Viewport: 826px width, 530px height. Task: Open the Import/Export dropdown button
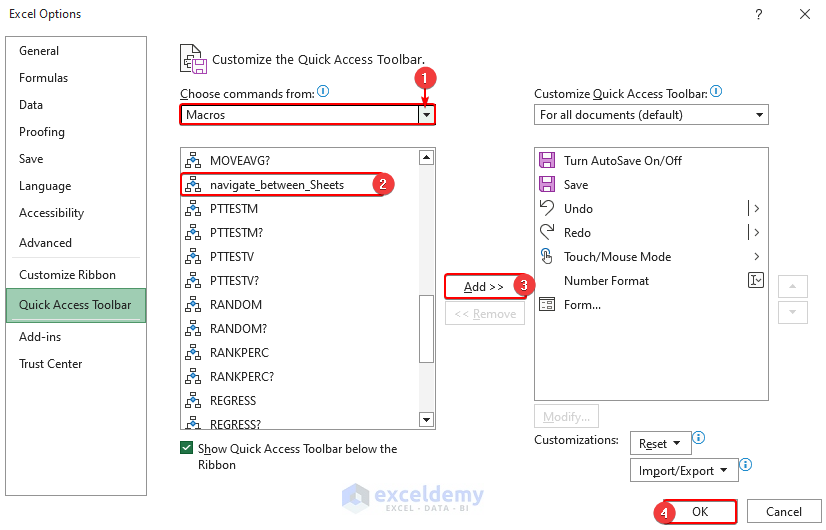point(684,470)
